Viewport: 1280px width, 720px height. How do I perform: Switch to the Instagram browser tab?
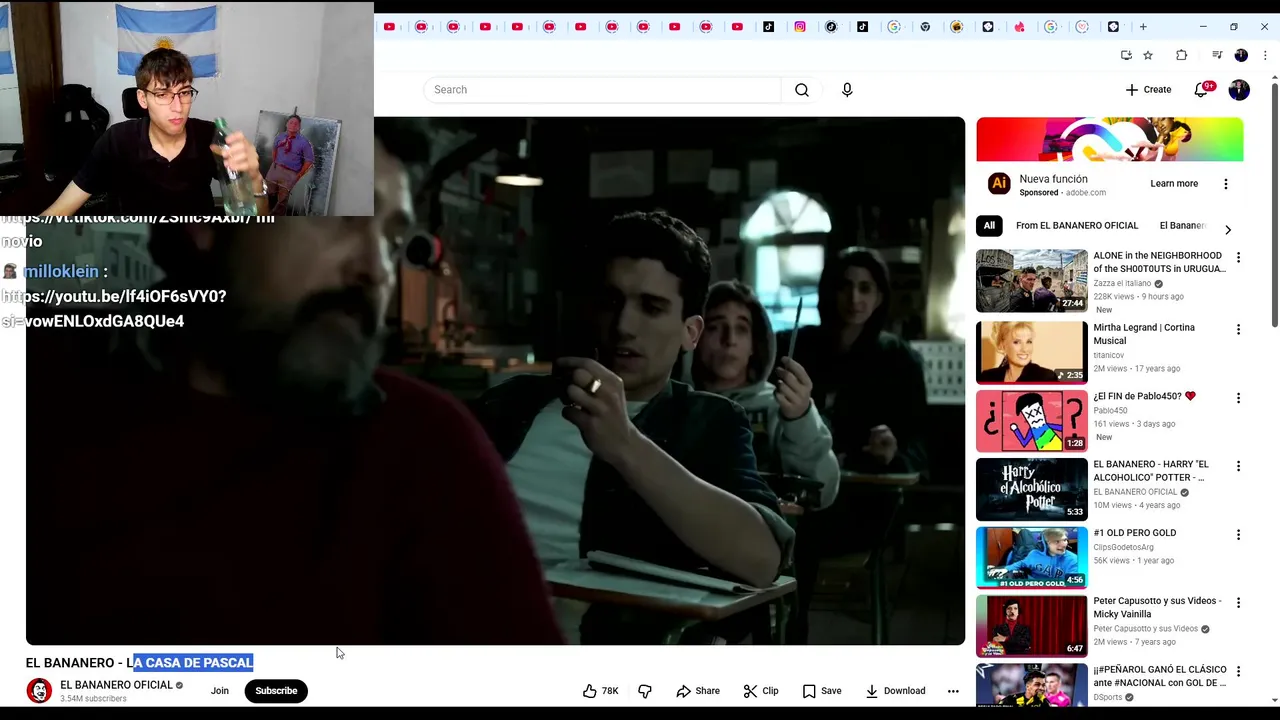pos(800,27)
